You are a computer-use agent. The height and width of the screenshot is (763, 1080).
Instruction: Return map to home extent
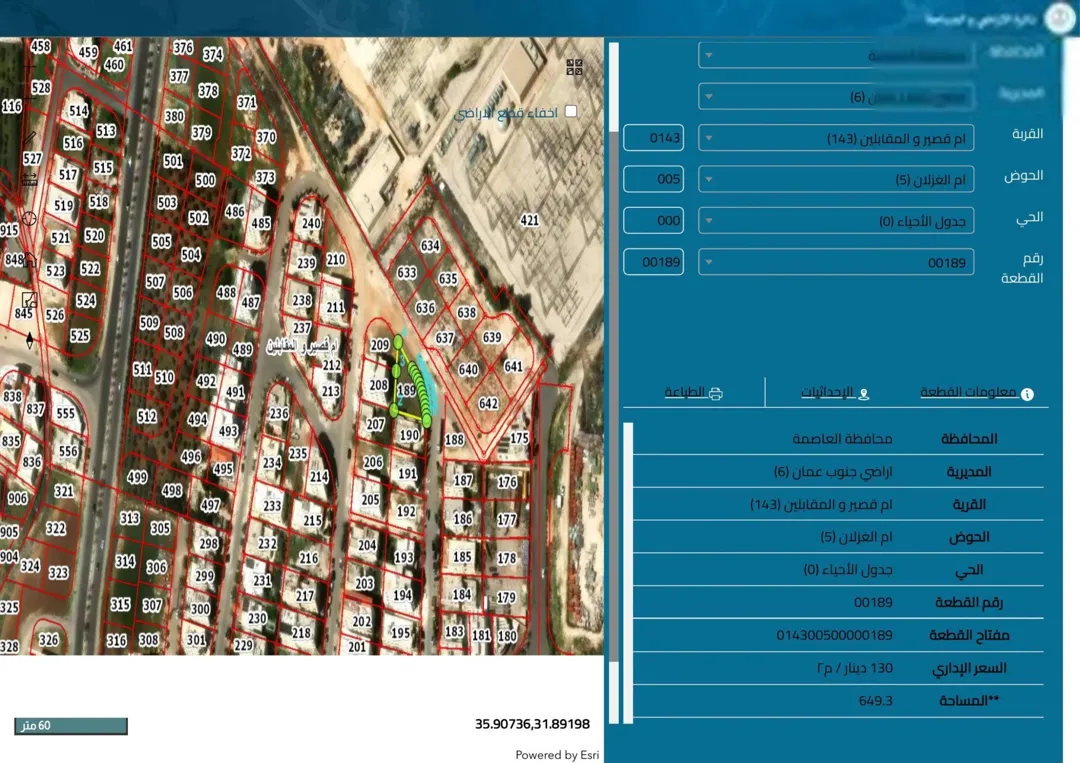29,260
